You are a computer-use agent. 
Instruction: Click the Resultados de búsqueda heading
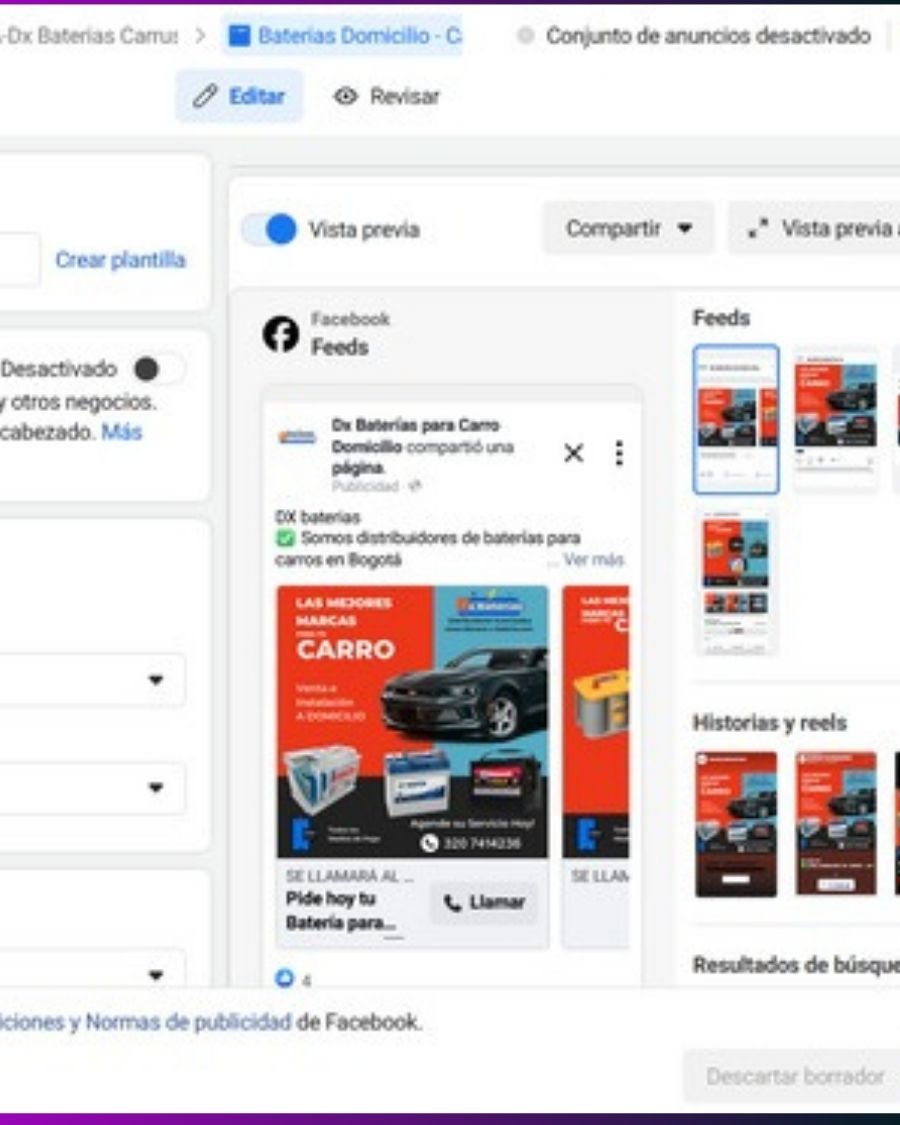coord(796,965)
